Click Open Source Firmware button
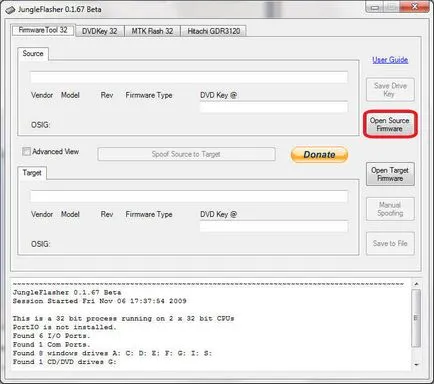Image resolution: width=434 pixels, height=384 pixels. point(390,124)
